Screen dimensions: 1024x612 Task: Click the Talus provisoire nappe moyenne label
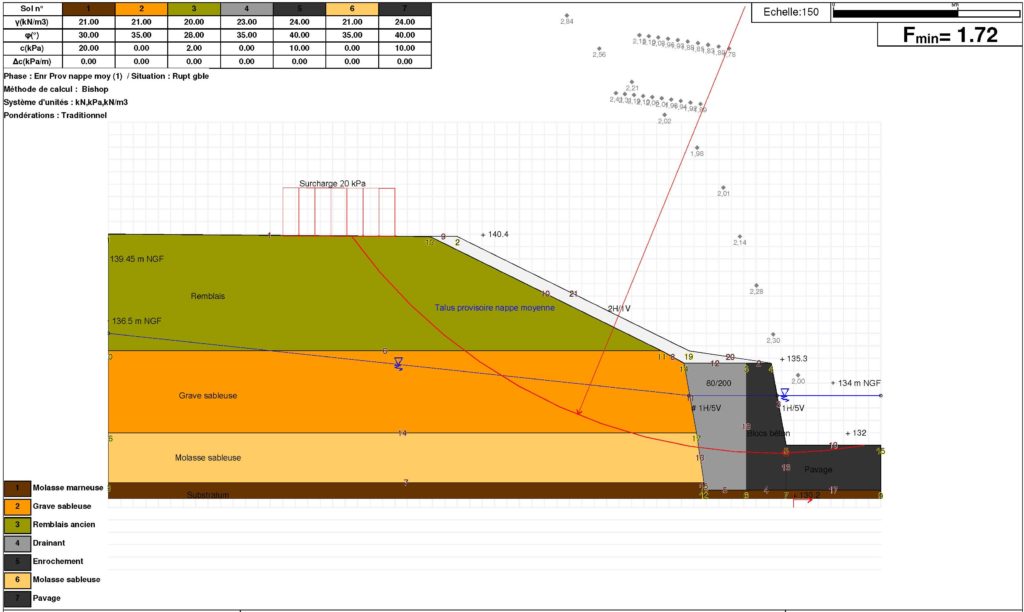coord(494,308)
